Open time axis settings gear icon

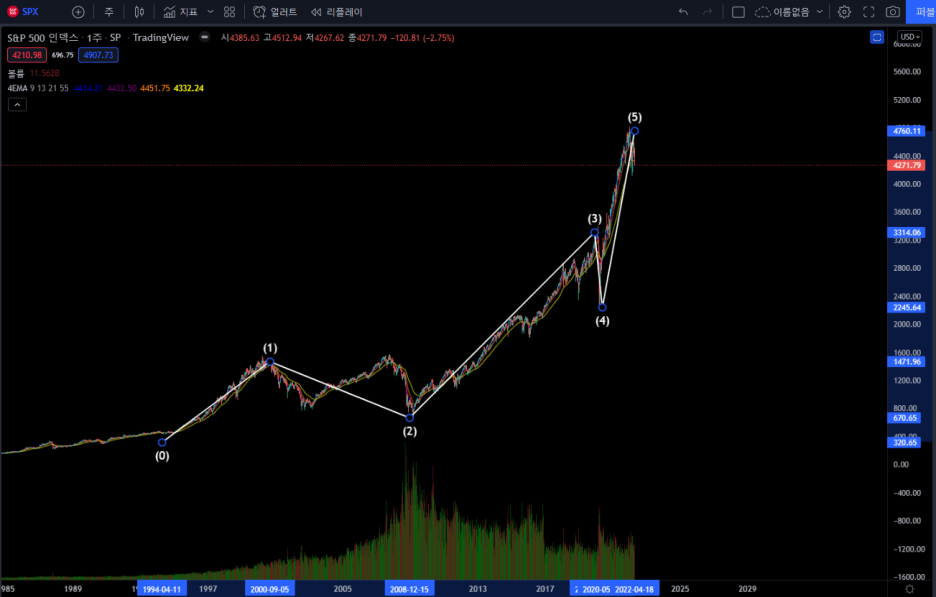(x=910, y=589)
